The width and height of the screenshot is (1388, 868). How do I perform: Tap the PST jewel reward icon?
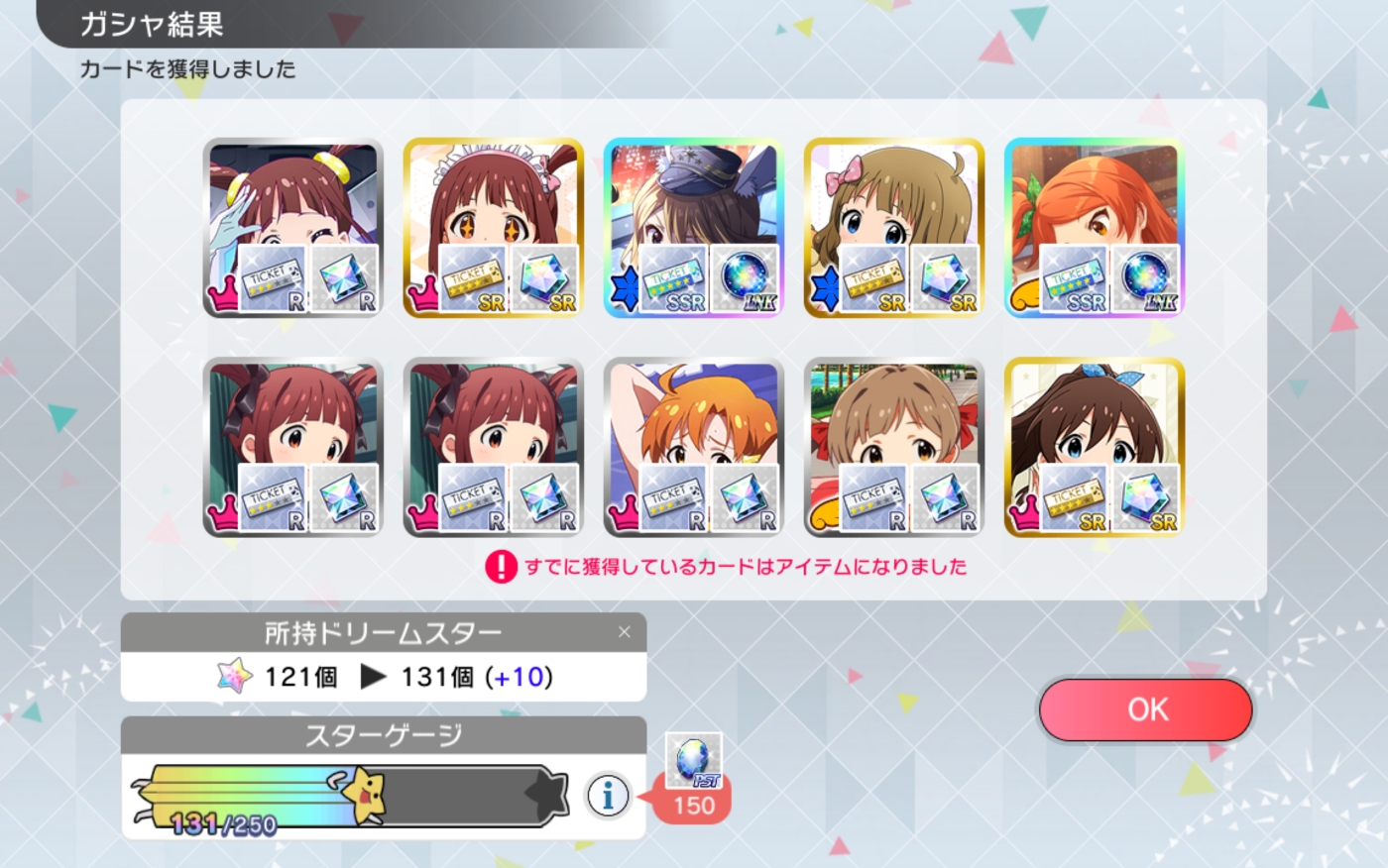point(694,761)
